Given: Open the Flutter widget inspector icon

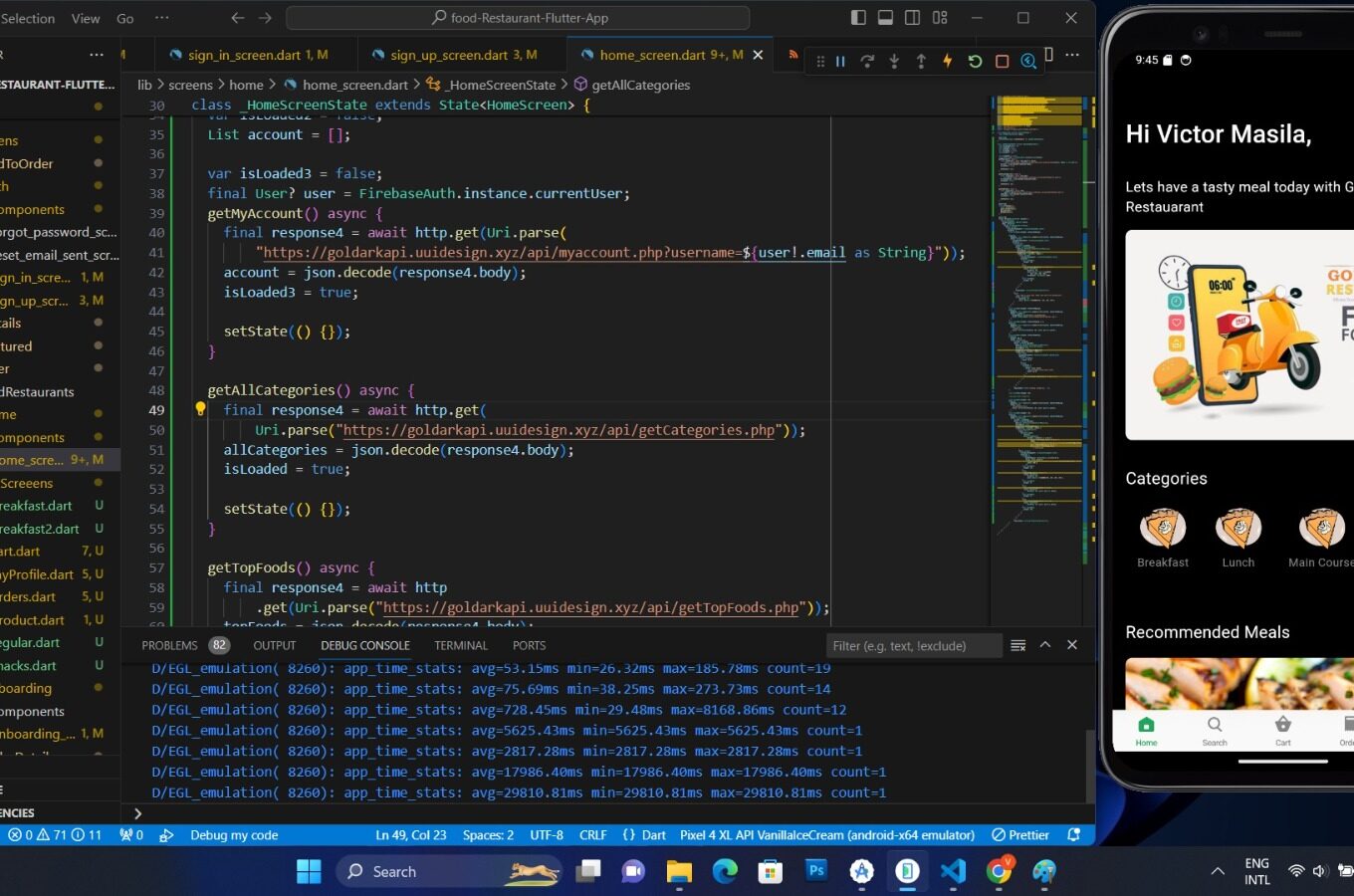Looking at the screenshot, I should [x=1028, y=61].
